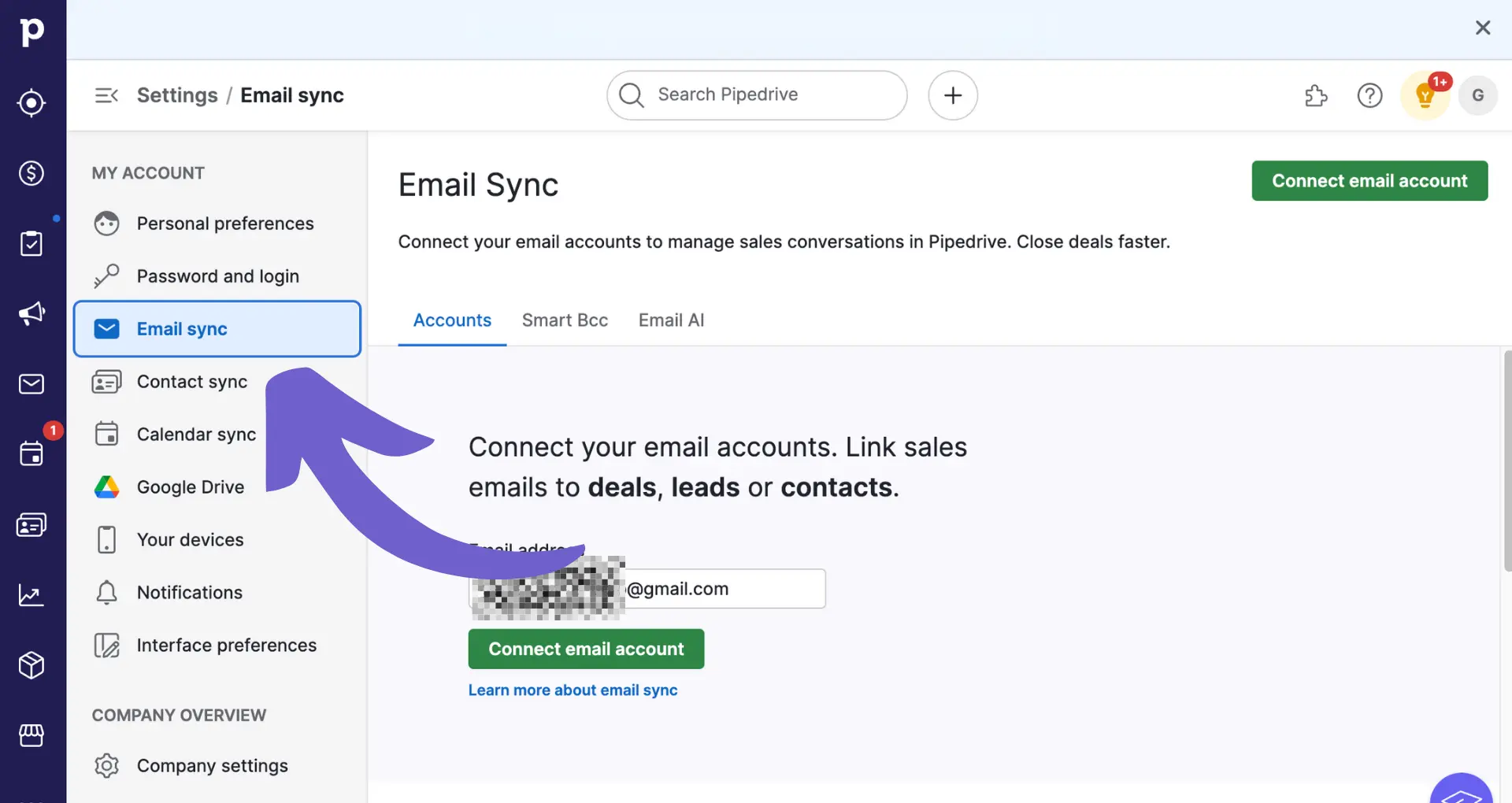Open Personal preferences settings
Viewport: 1512px width, 803px height.
[x=217, y=224]
